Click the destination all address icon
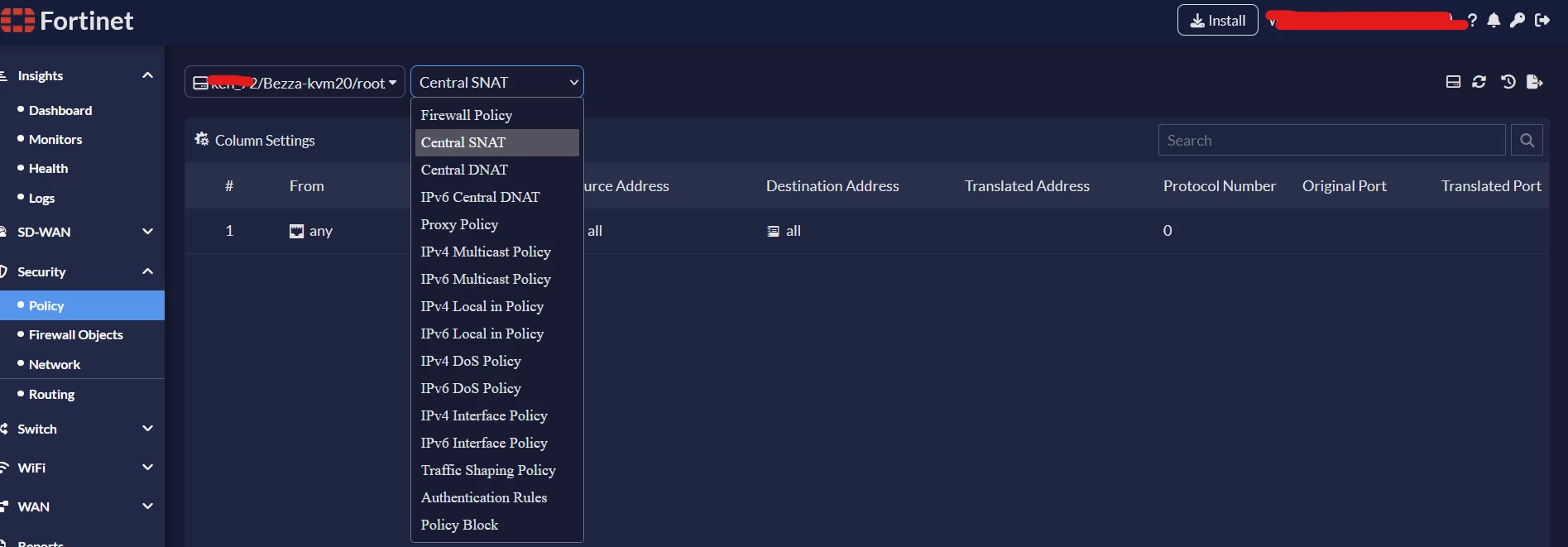The width and height of the screenshot is (1568, 547). pos(773,231)
